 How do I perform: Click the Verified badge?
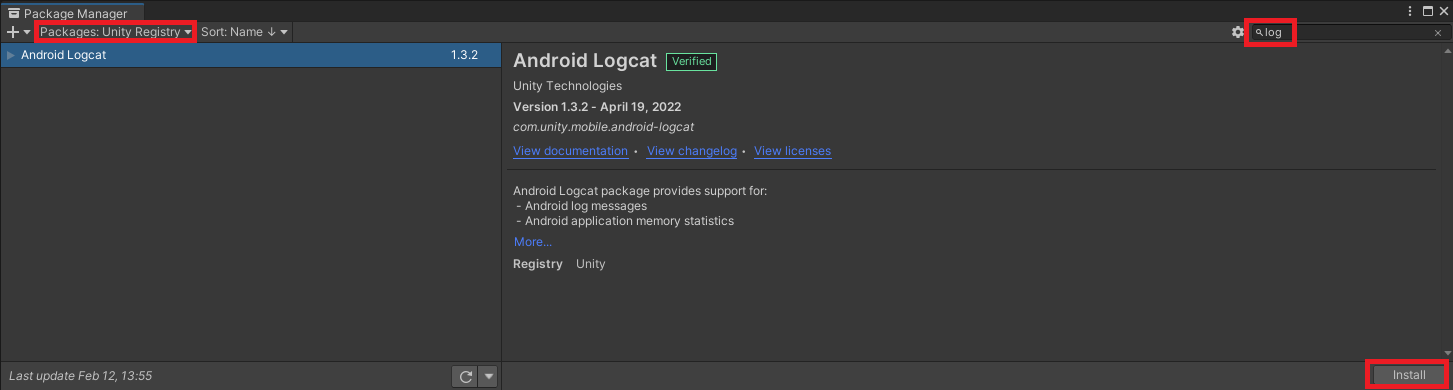pyautogui.click(x=692, y=61)
